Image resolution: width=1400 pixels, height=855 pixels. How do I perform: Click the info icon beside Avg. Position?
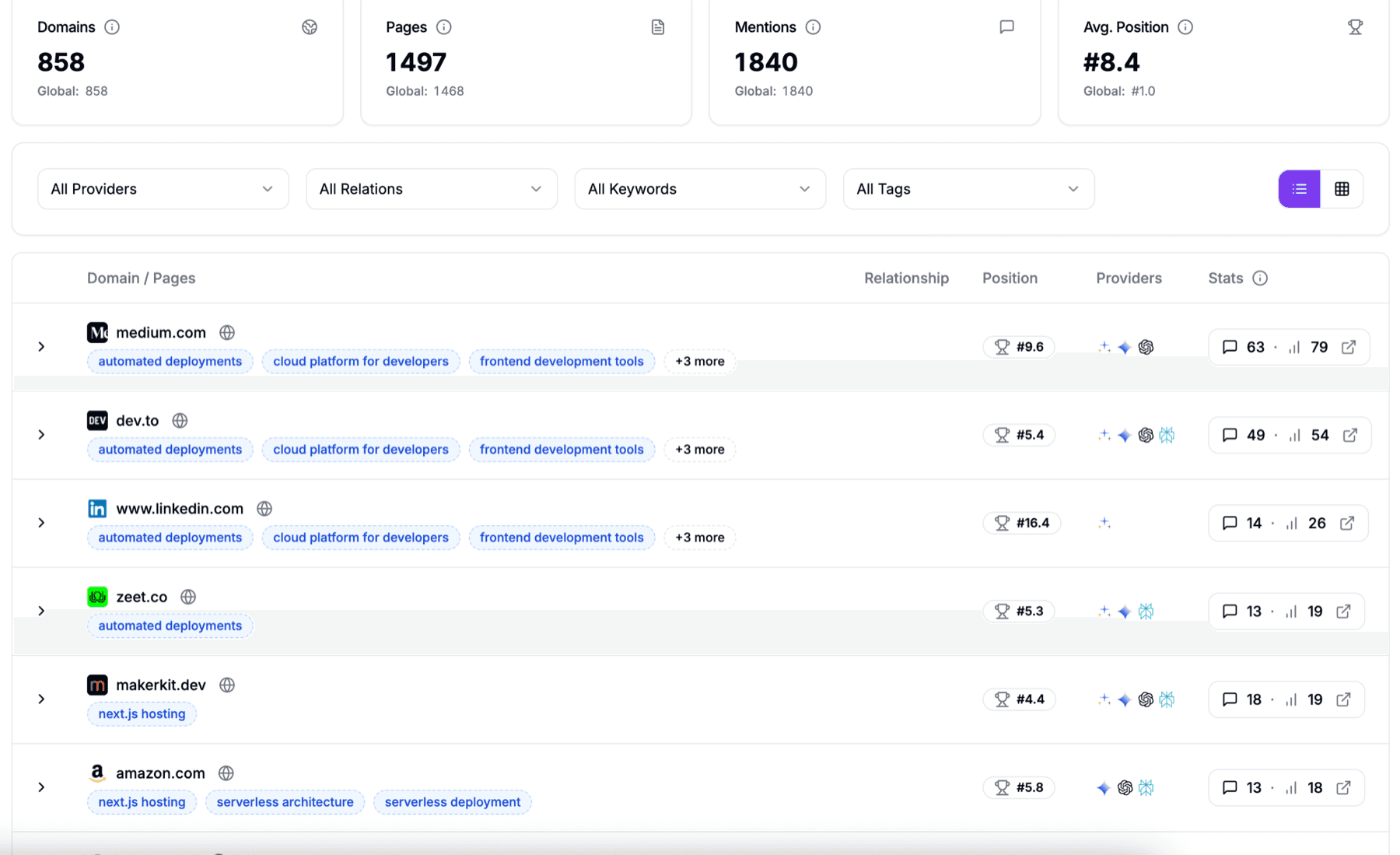pos(1185,27)
